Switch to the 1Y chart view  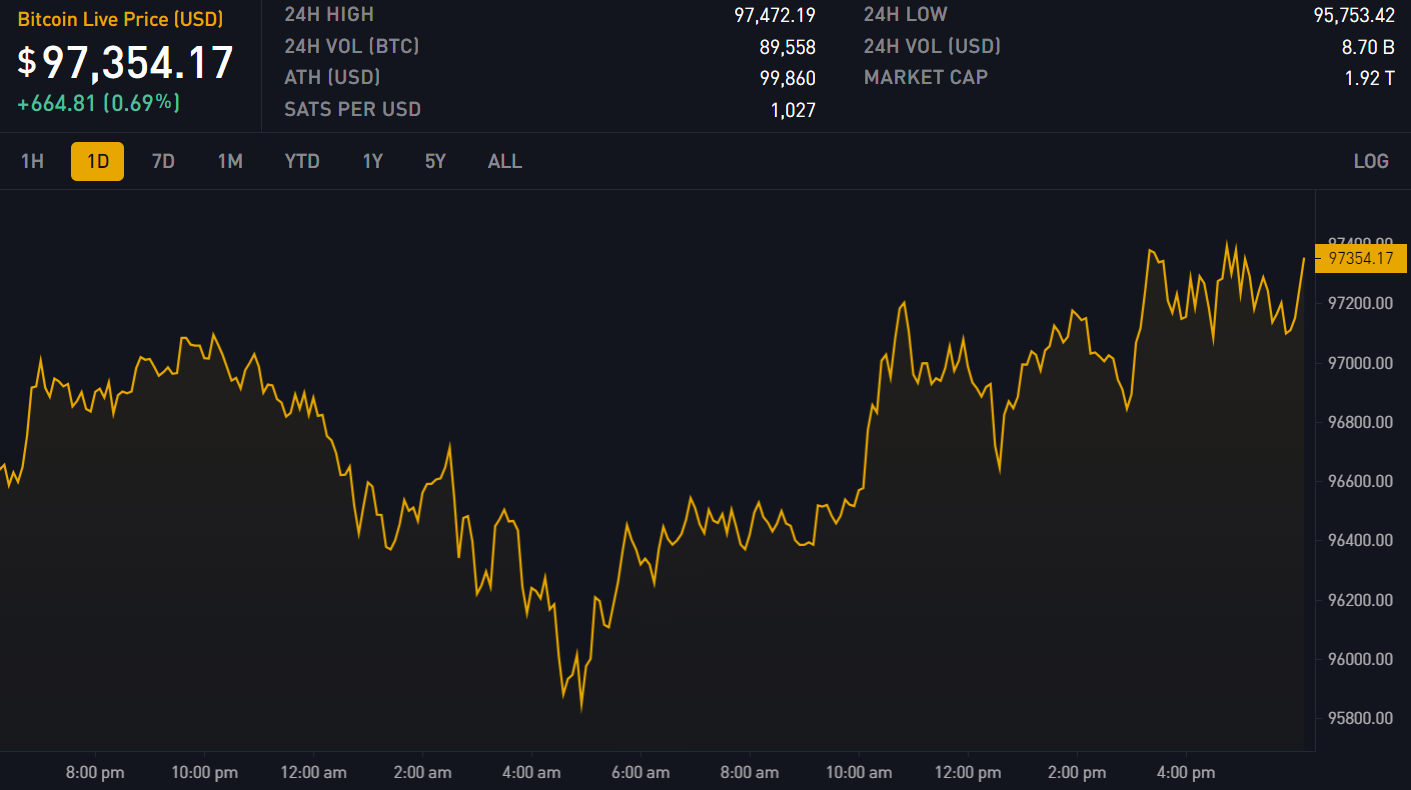[x=372, y=161]
